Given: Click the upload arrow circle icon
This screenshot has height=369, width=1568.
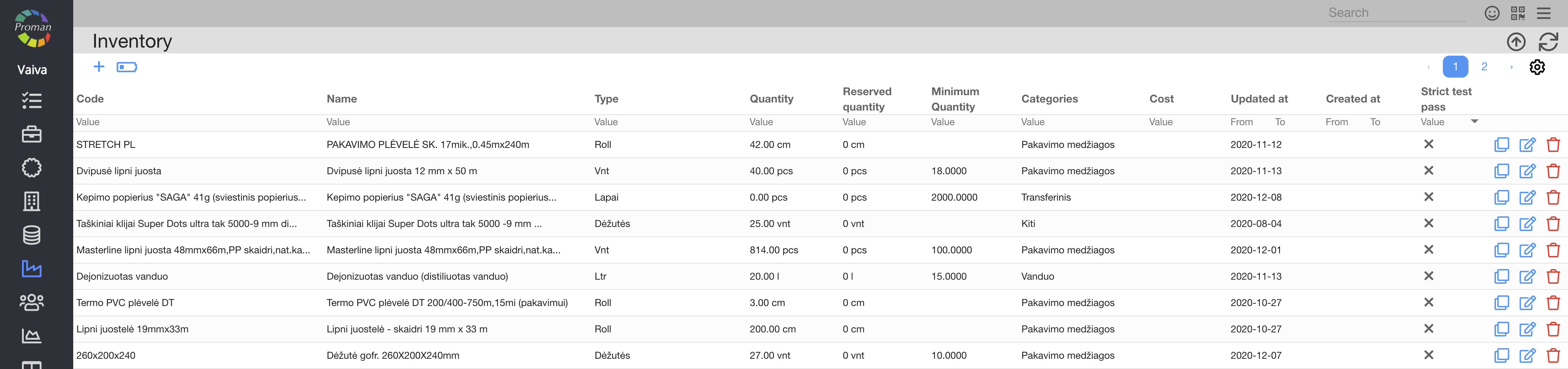Looking at the screenshot, I should pos(1516,42).
